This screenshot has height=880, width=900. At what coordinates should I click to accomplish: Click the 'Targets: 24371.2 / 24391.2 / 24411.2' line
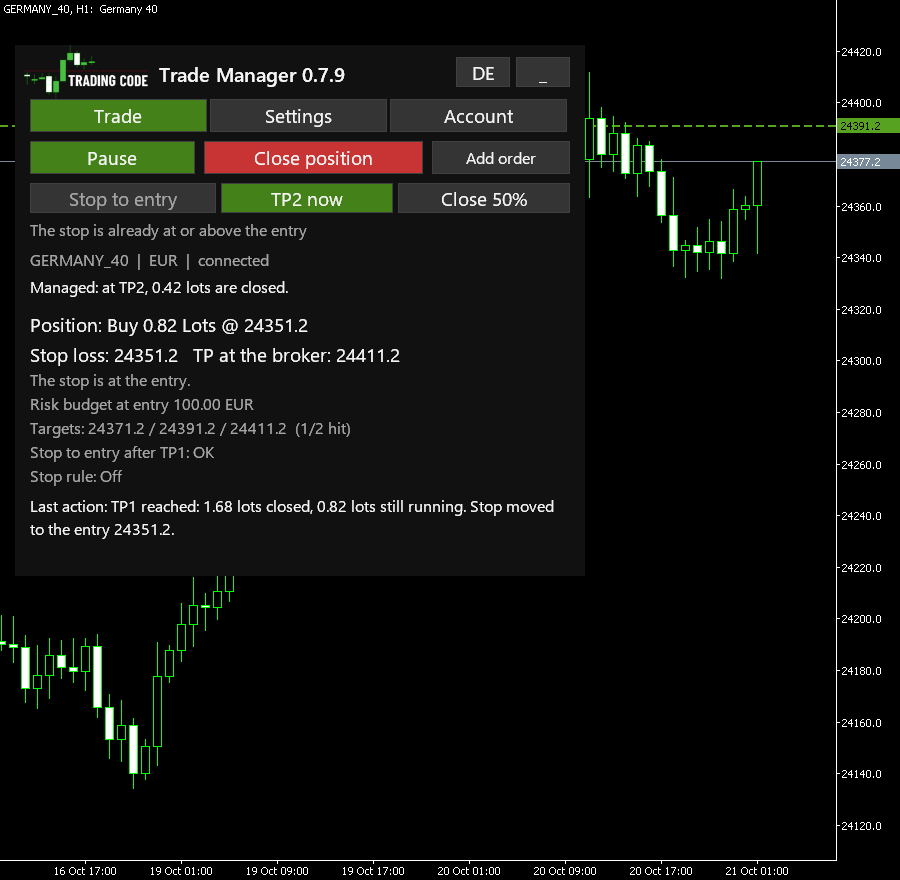[190, 428]
